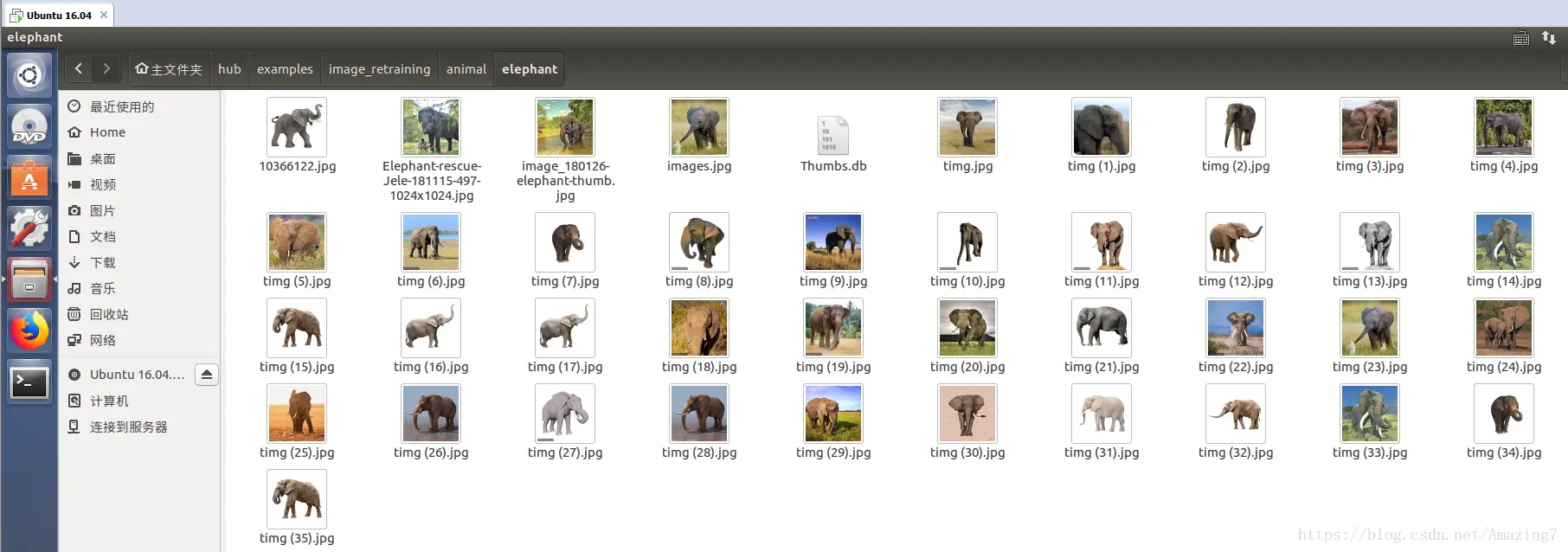
Task: Select timg (35).jpg thumbnail
Action: click(297, 499)
